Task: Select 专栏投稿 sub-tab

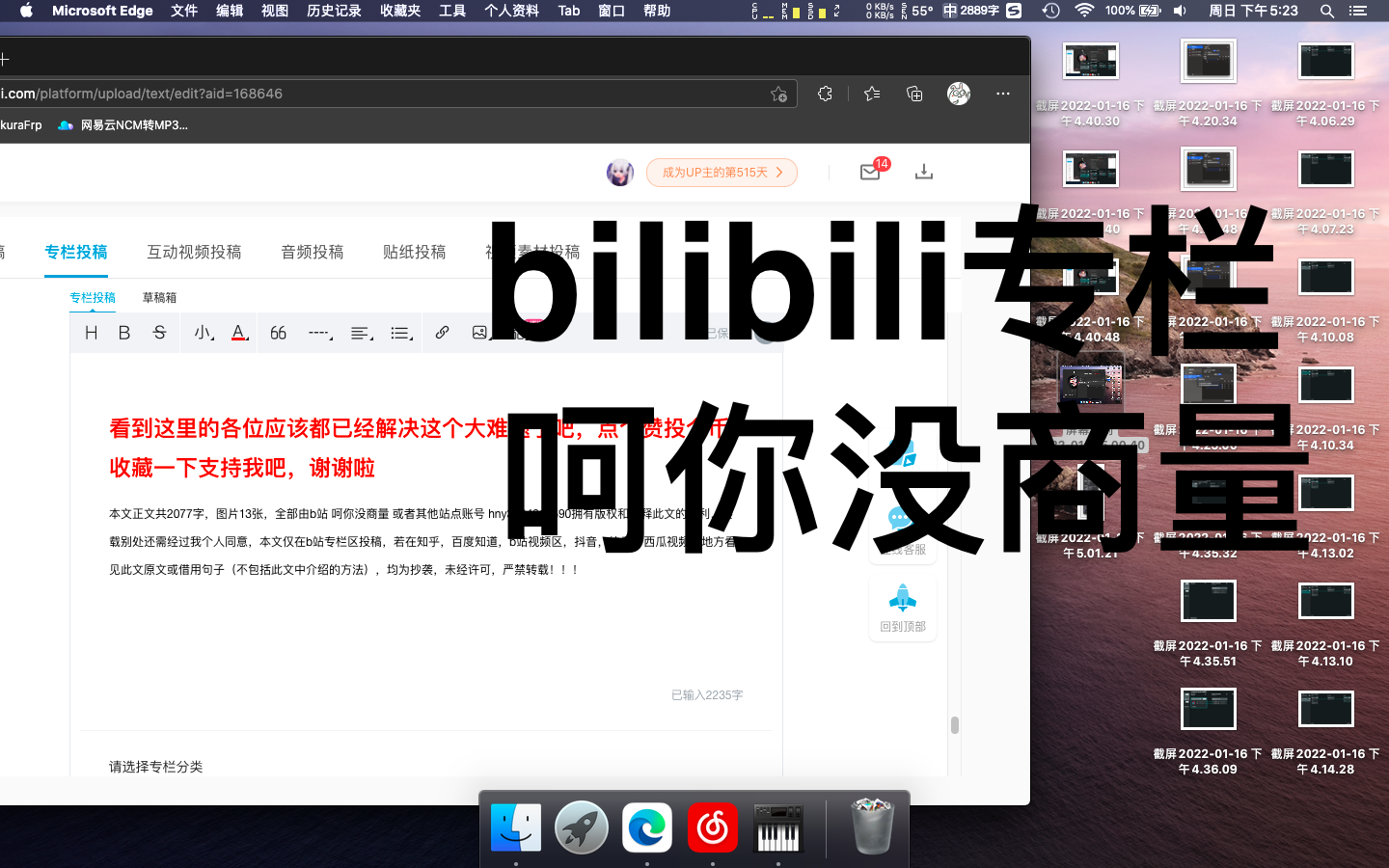Action: coord(93,297)
